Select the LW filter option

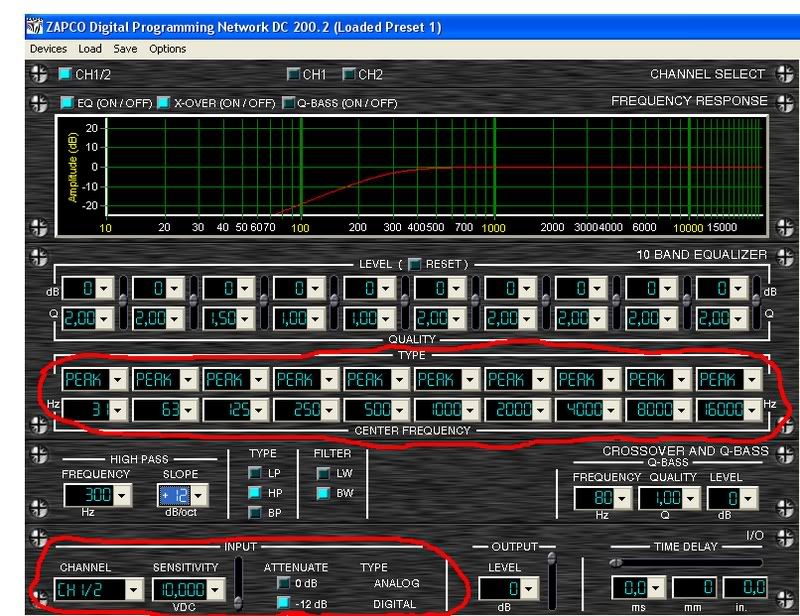click(x=323, y=473)
